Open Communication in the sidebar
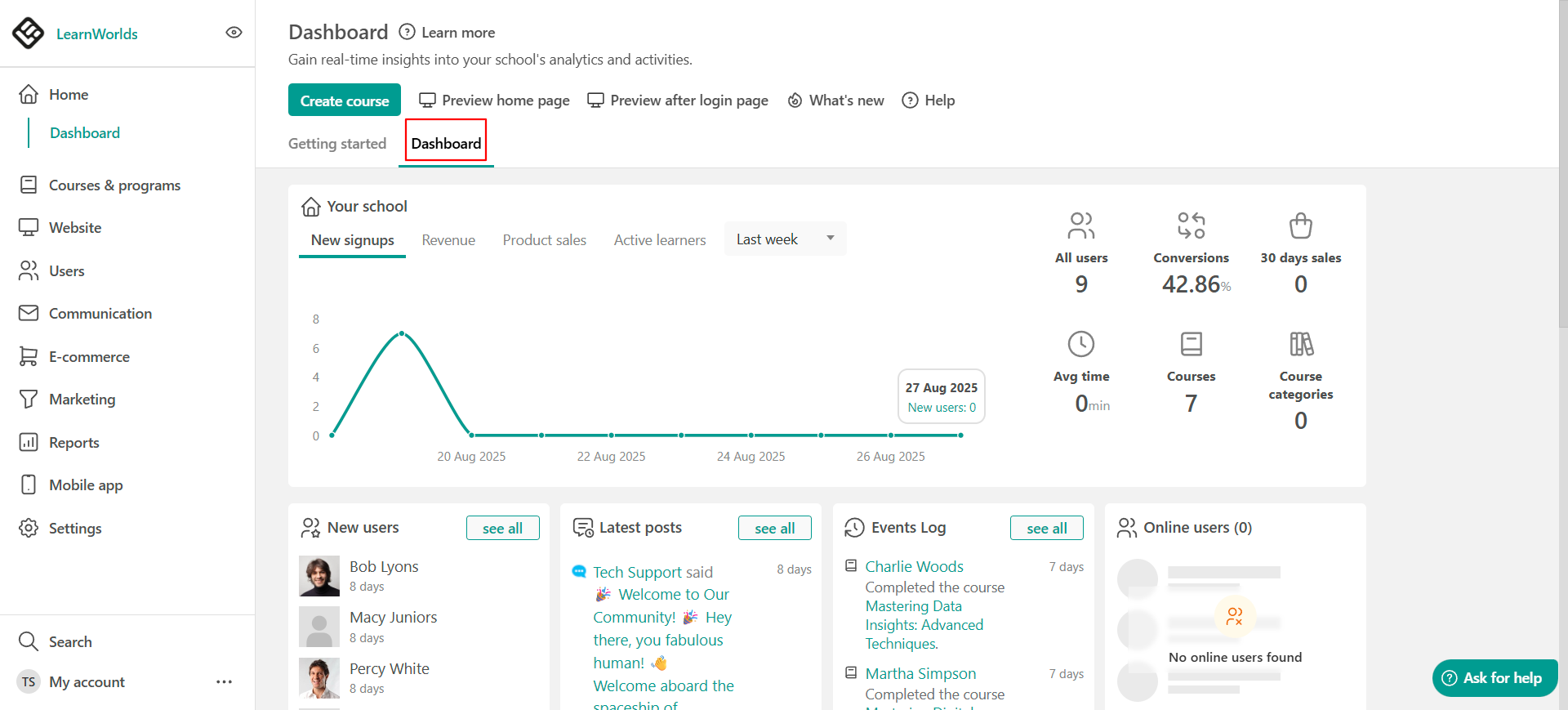Image resolution: width=1568 pixels, height=710 pixels. 100,314
